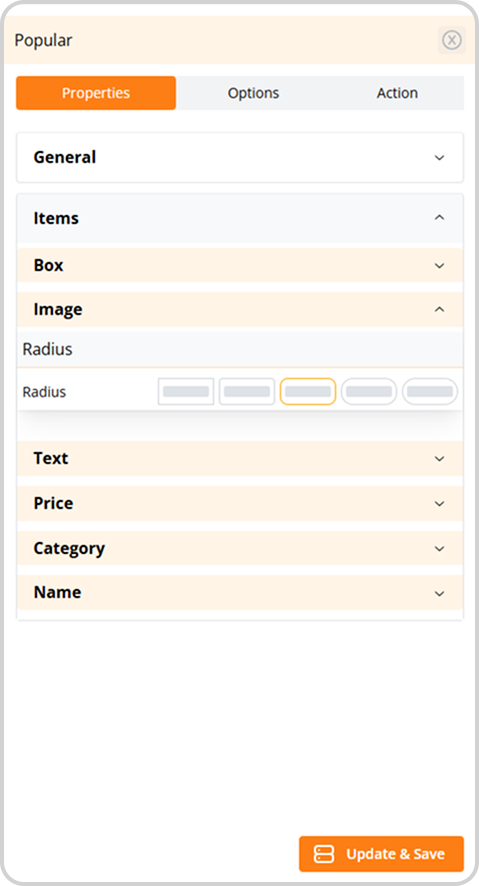
Task: Choose the fully rounded pill radius option
Action: (x=430, y=392)
